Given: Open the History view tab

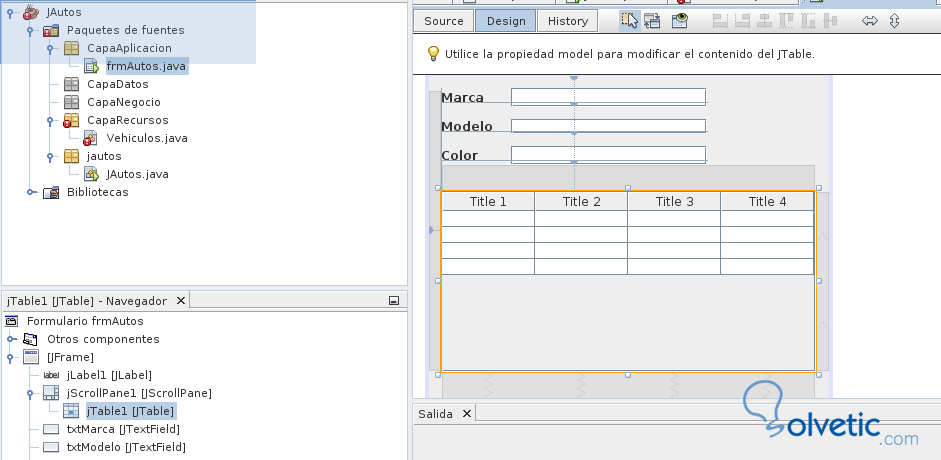Looking at the screenshot, I should click(x=568, y=21).
